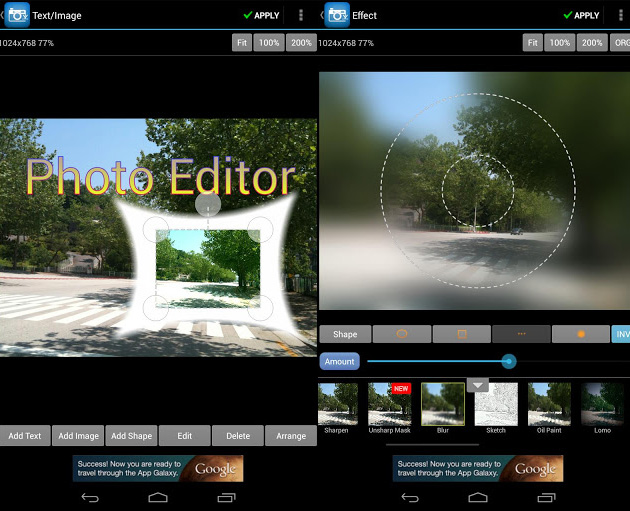Open the Google ad in Text/Image screen
630x511 pixels.
[158, 468]
